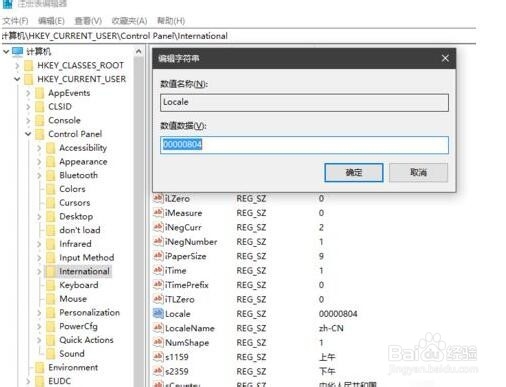
Task: Expand the CLSID key
Action: coord(28,107)
